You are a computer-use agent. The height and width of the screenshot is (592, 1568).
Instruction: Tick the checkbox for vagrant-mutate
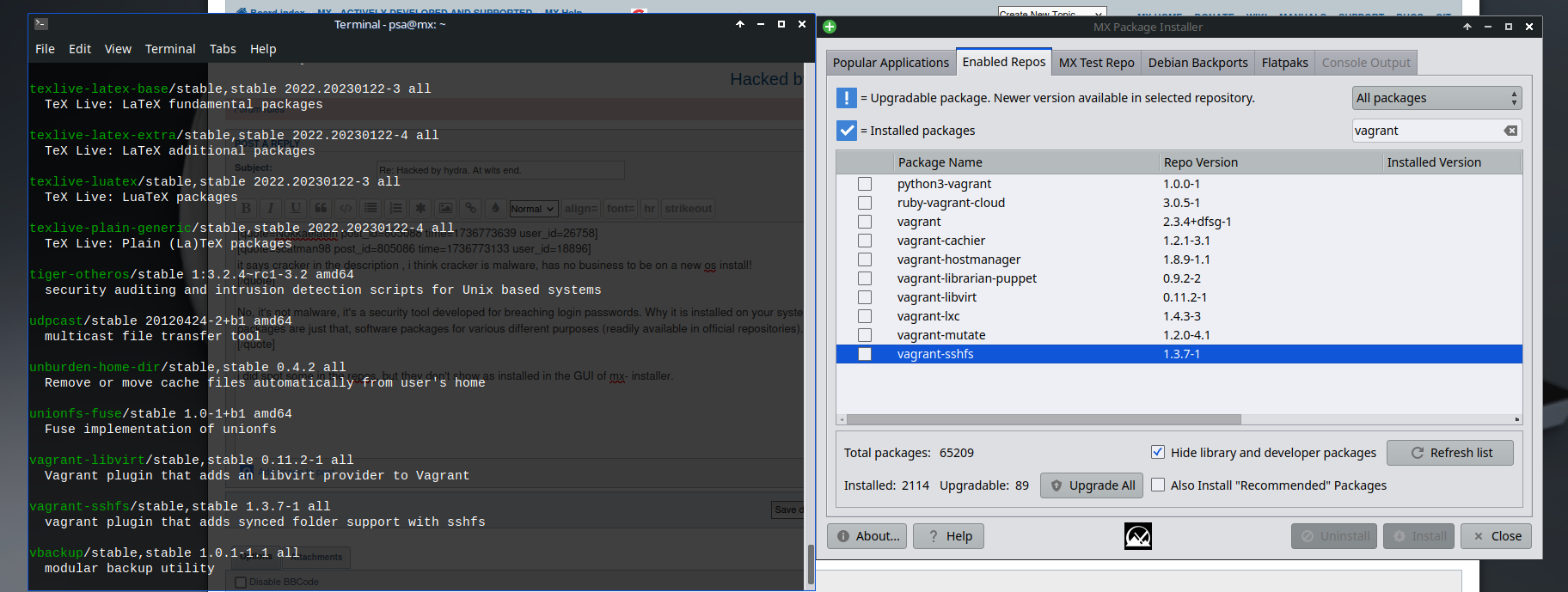(x=865, y=335)
